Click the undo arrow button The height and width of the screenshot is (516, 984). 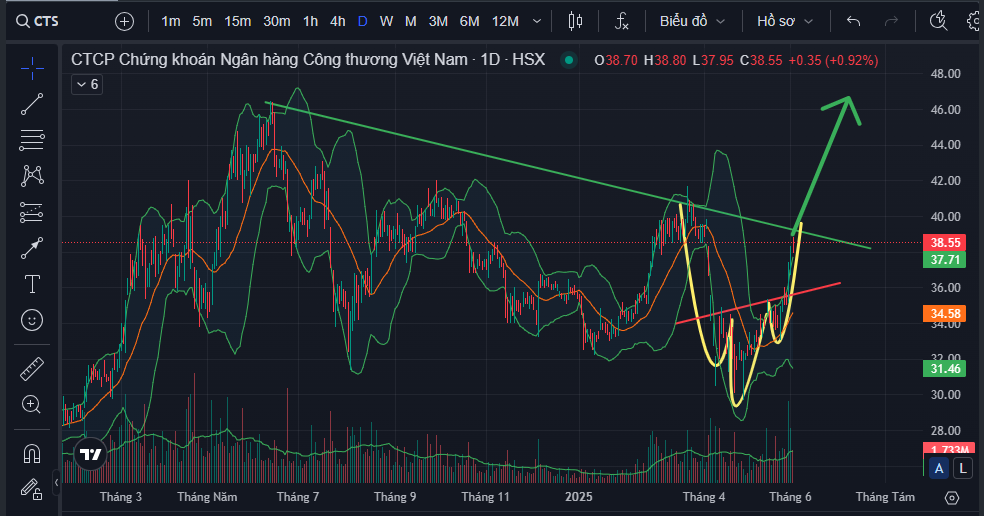click(x=853, y=21)
